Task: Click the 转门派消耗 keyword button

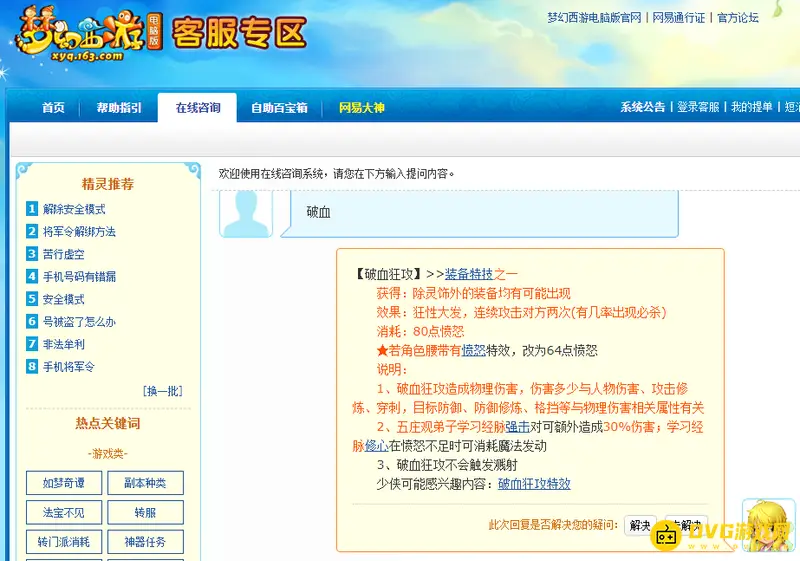Action: pos(64,542)
